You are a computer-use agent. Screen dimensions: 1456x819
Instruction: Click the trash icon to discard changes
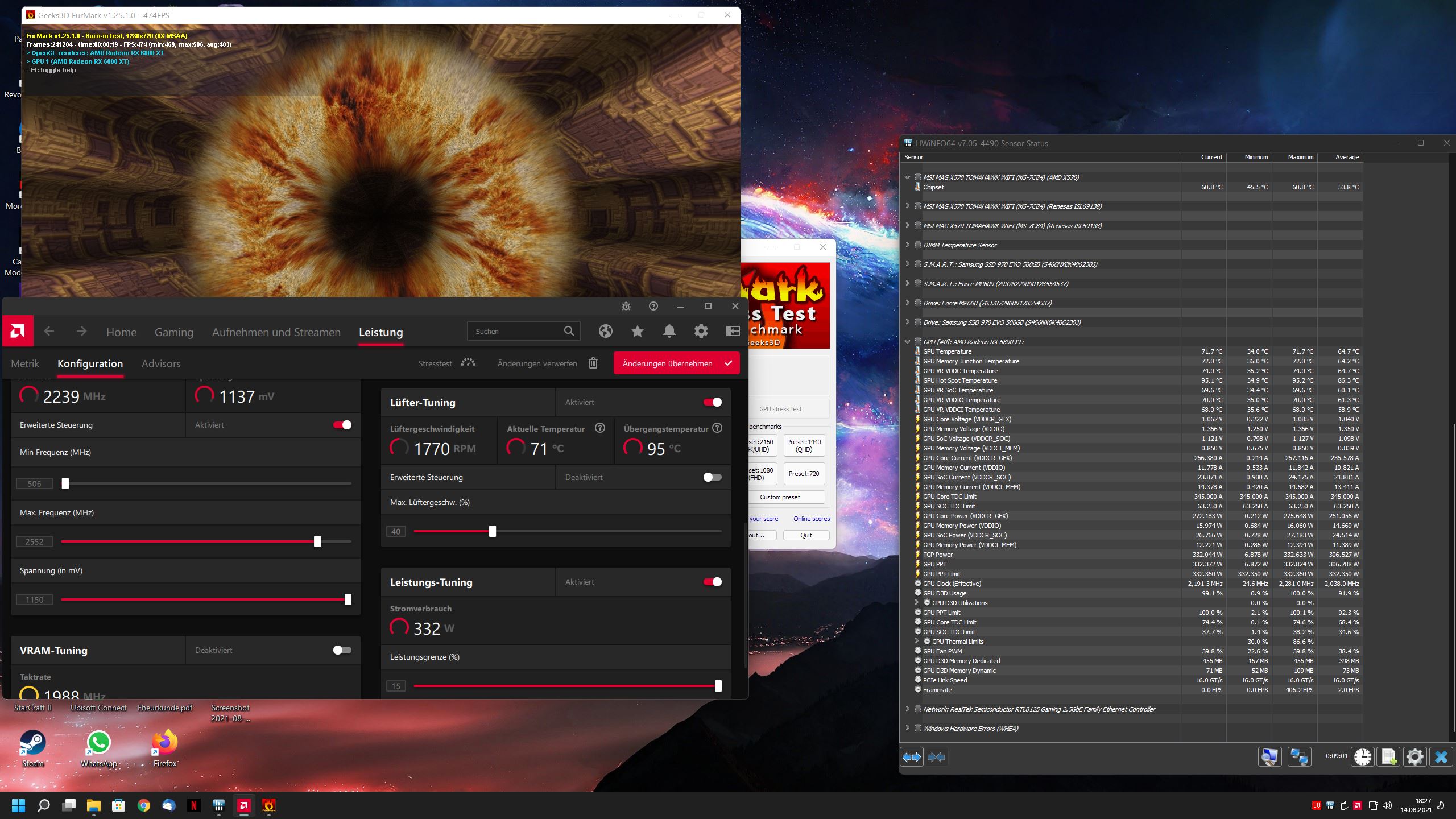coord(593,363)
